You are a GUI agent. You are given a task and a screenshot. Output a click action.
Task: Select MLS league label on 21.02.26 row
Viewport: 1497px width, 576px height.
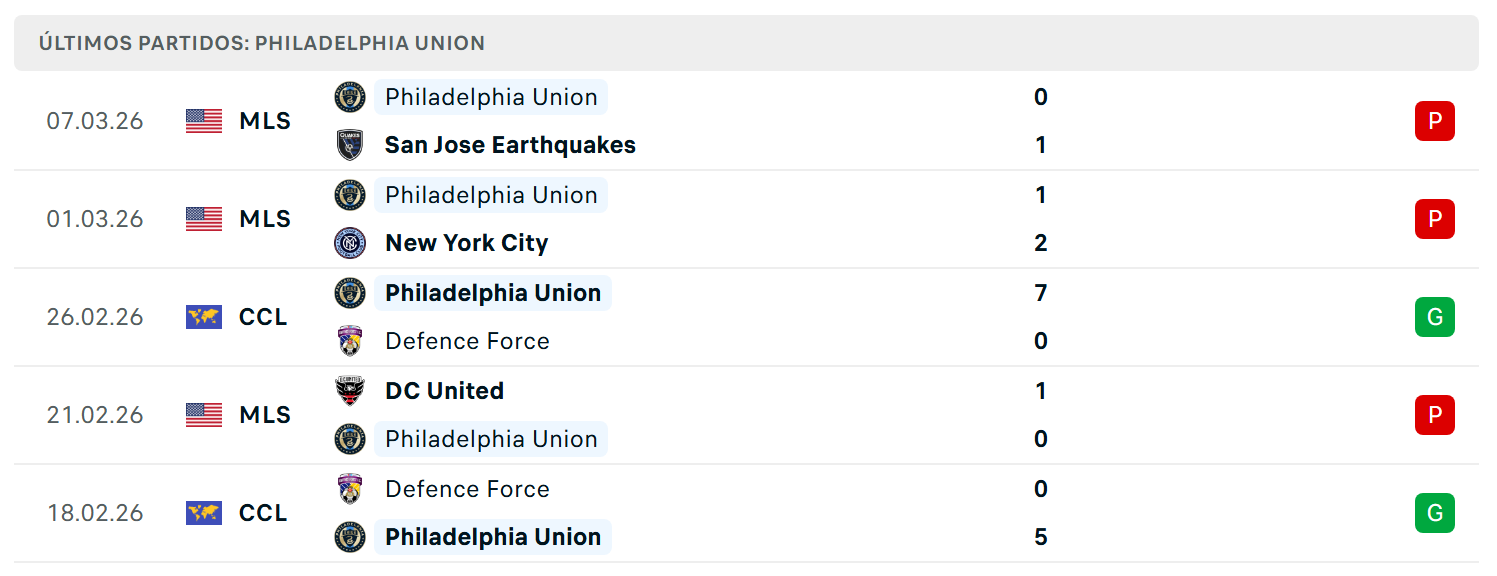tap(265, 415)
